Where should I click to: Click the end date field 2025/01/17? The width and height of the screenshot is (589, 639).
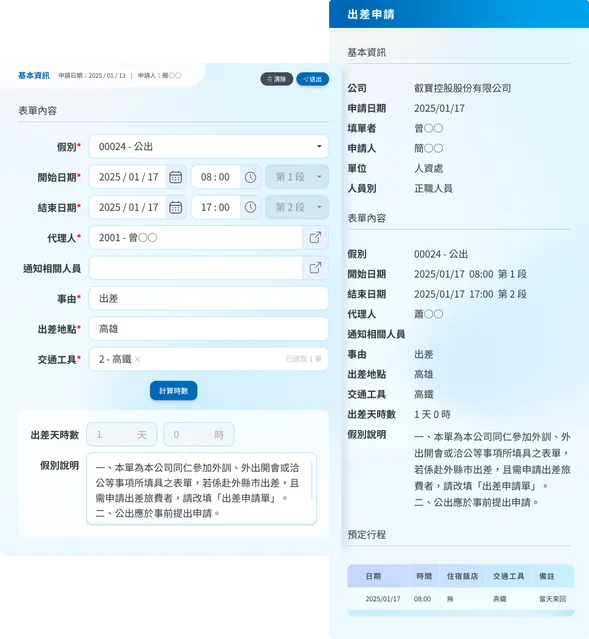[x=128, y=207]
